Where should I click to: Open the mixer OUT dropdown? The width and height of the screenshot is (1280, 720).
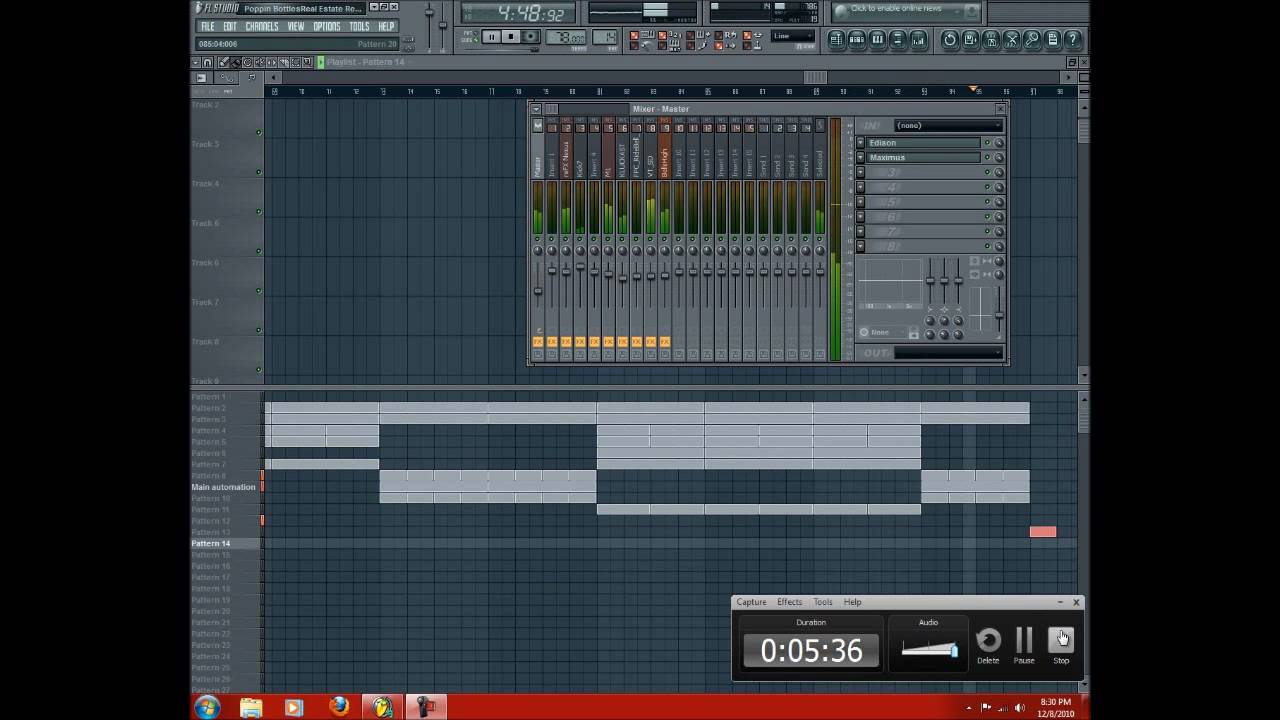(947, 352)
